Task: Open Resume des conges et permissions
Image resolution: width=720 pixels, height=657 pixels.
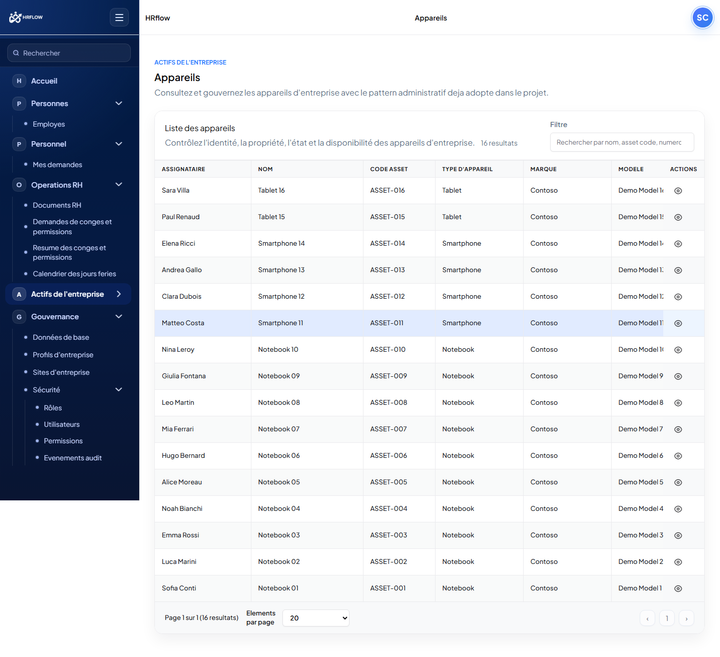Action: (x=69, y=253)
